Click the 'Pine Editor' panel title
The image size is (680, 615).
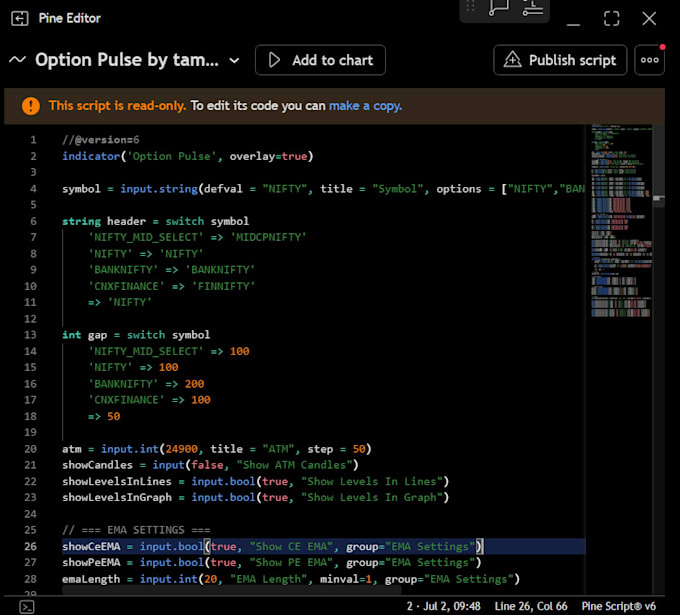point(69,18)
